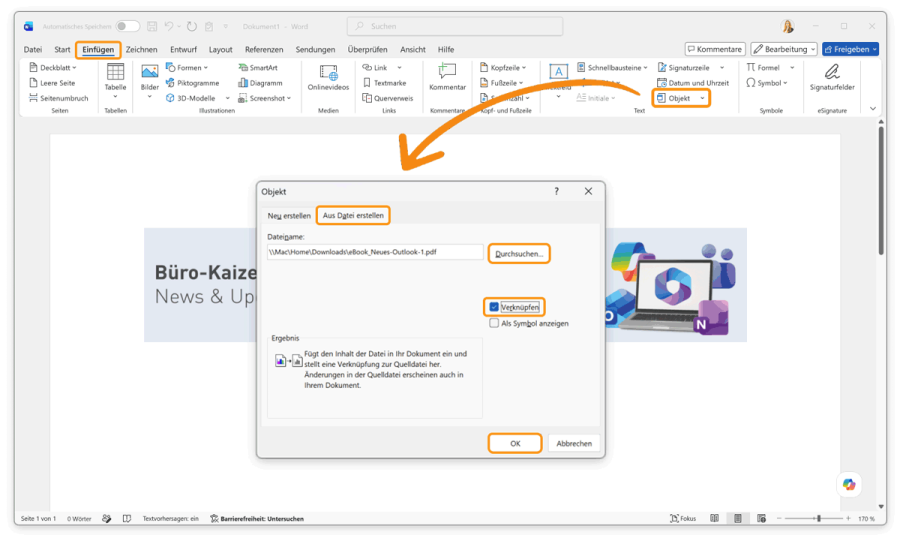Open the Copilot floating button
Viewport: 900px width, 541px height.
click(x=849, y=485)
